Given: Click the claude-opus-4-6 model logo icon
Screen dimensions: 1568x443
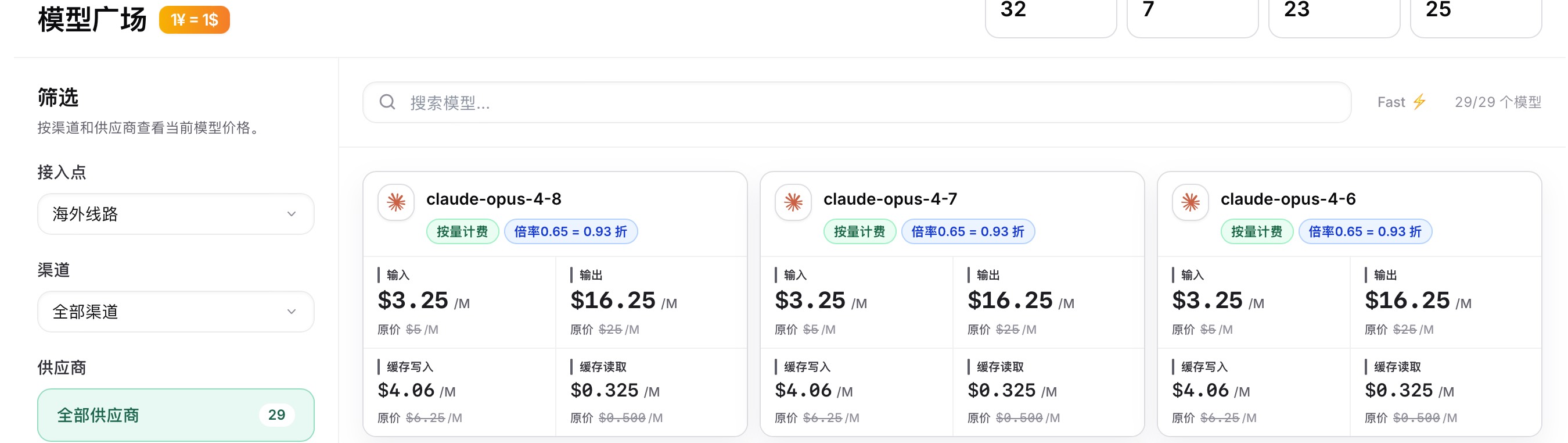Looking at the screenshot, I should coord(1190,202).
